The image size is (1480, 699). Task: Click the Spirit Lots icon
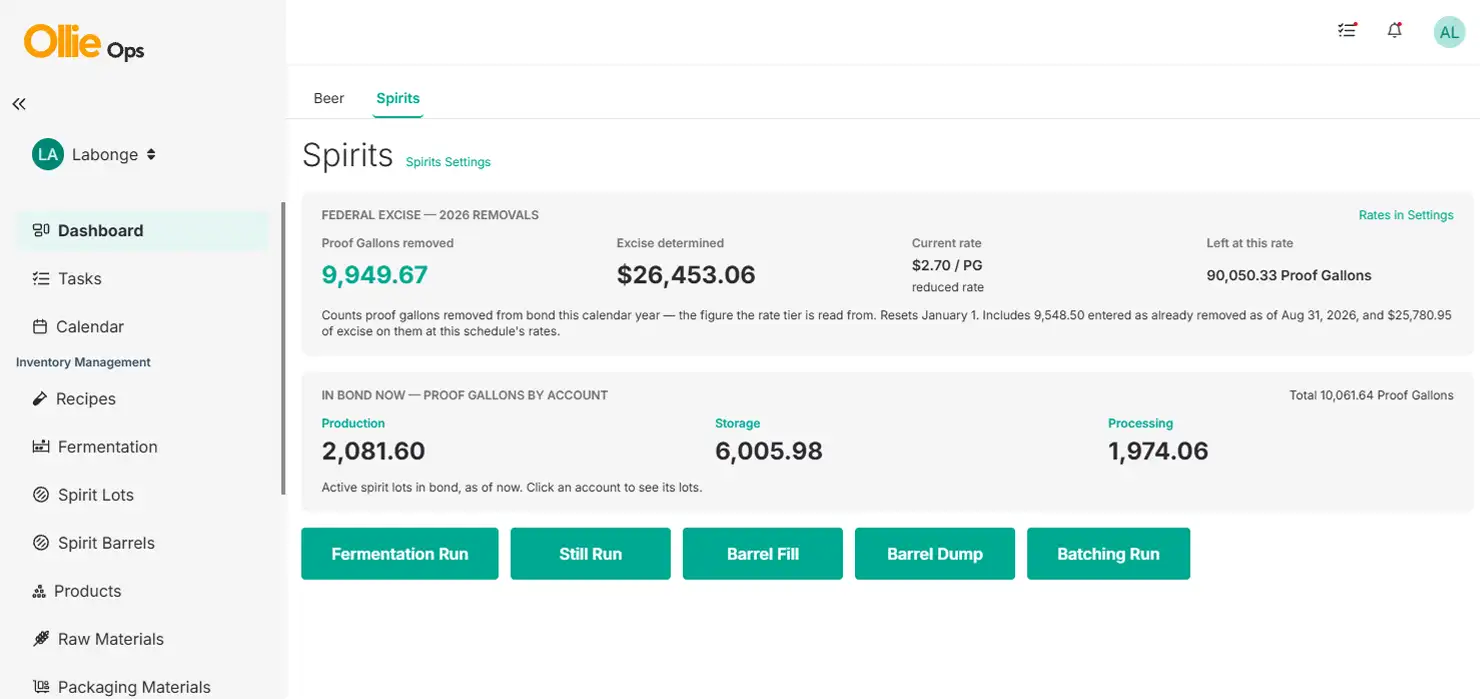coord(41,495)
